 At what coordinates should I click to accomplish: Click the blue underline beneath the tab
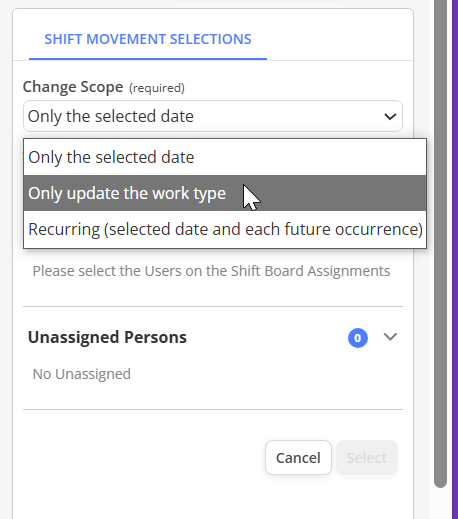(x=148, y=59)
